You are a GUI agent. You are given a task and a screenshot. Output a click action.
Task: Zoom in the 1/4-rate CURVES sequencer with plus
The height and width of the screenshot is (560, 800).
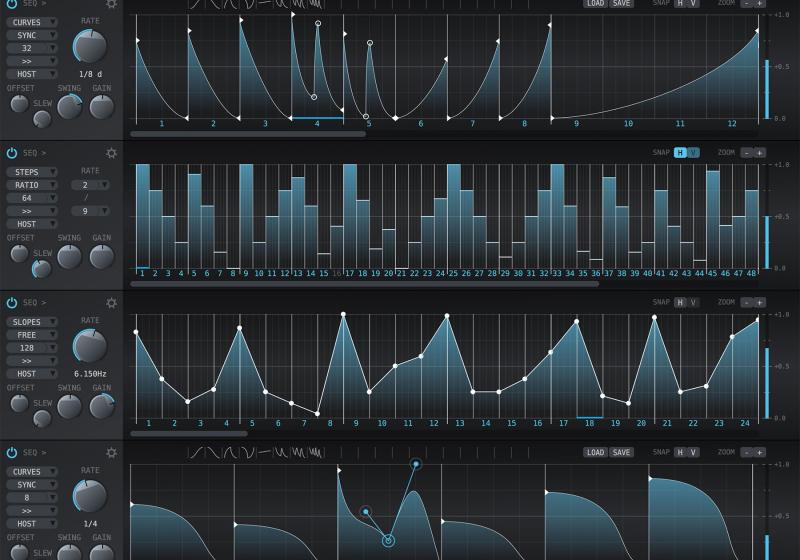coord(760,452)
